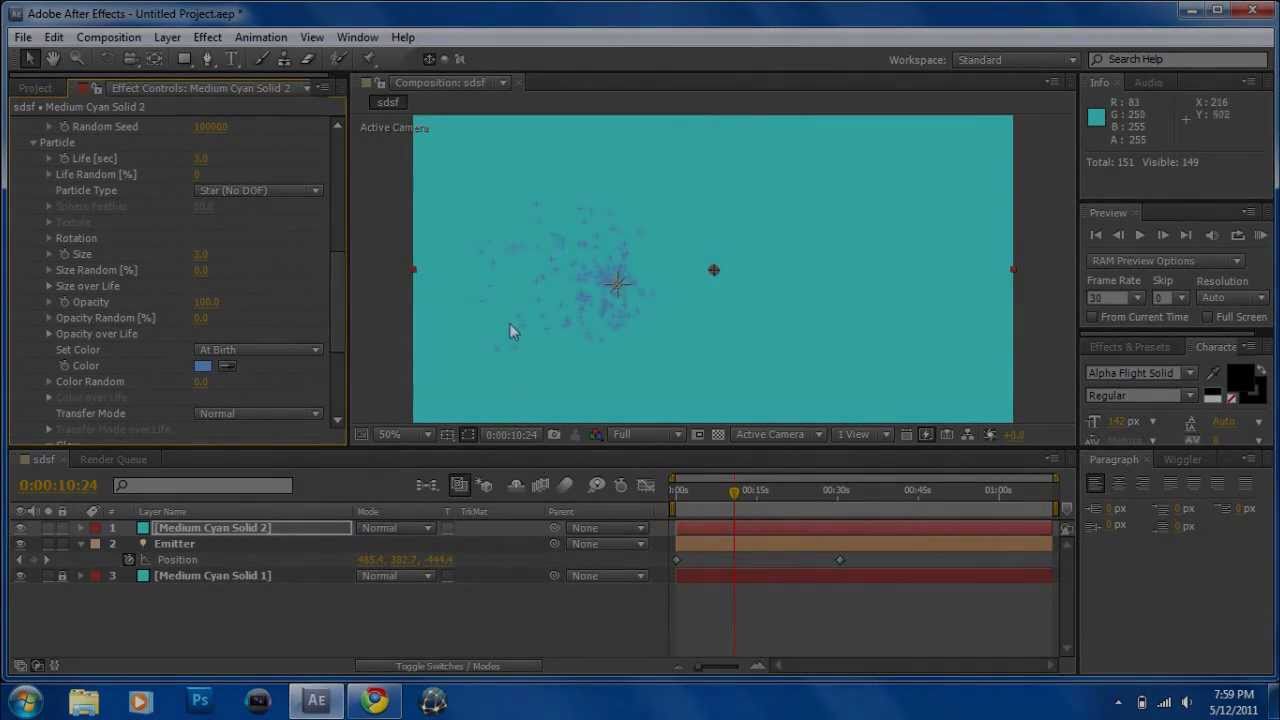Image resolution: width=1280 pixels, height=720 pixels.
Task: Switch to Render Queue tab
Action: (x=113, y=460)
